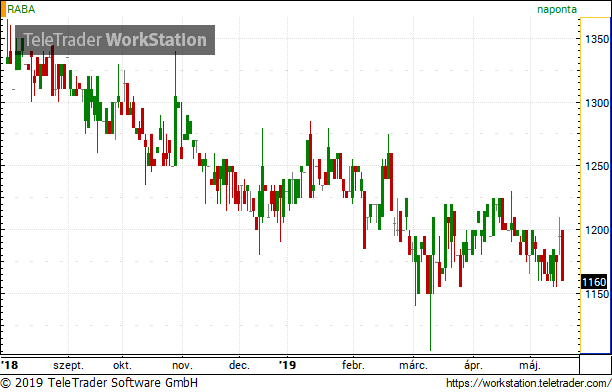The height and width of the screenshot is (392, 612).
Task: Click the 1250 price axis label
Action: 597,166
